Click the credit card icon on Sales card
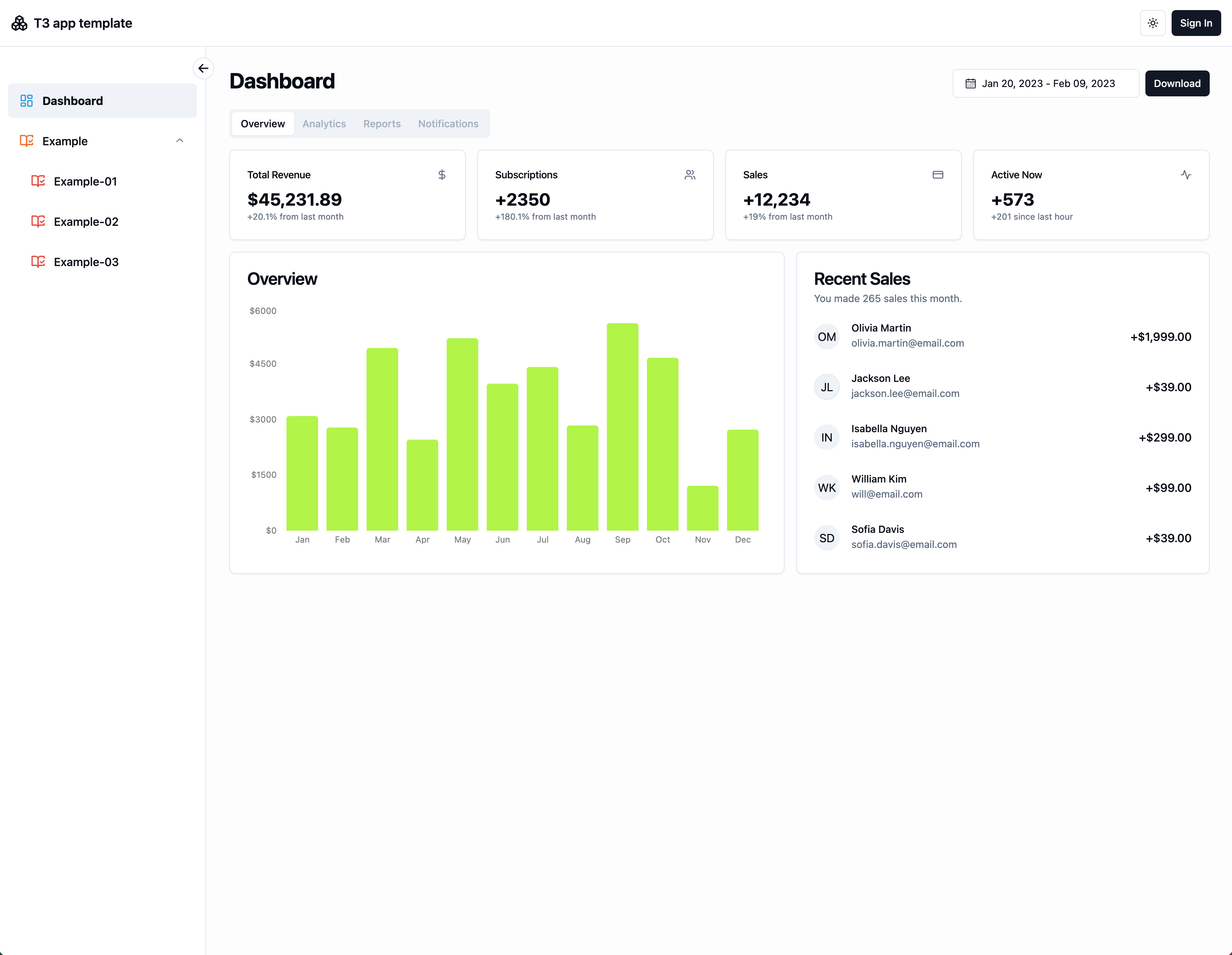This screenshot has height=955, width=1232. [938, 175]
